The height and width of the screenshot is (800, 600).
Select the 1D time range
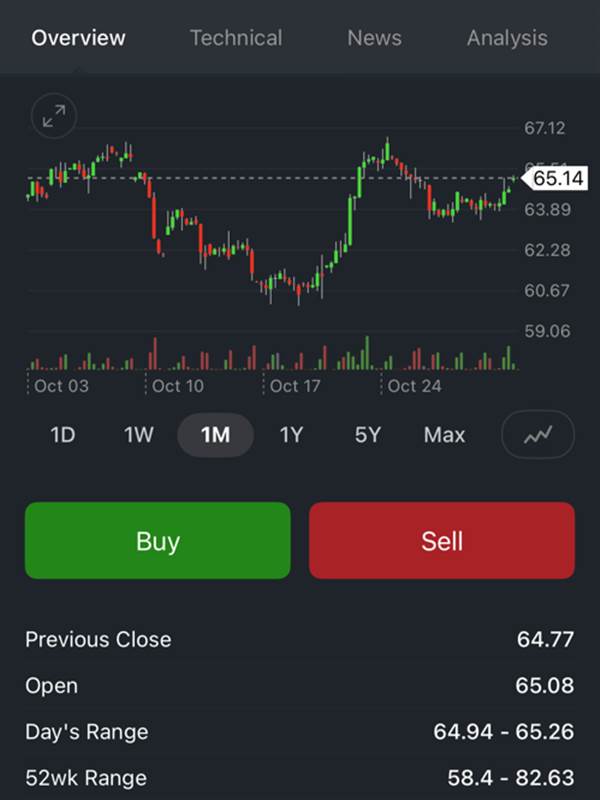click(x=63, y=435)
